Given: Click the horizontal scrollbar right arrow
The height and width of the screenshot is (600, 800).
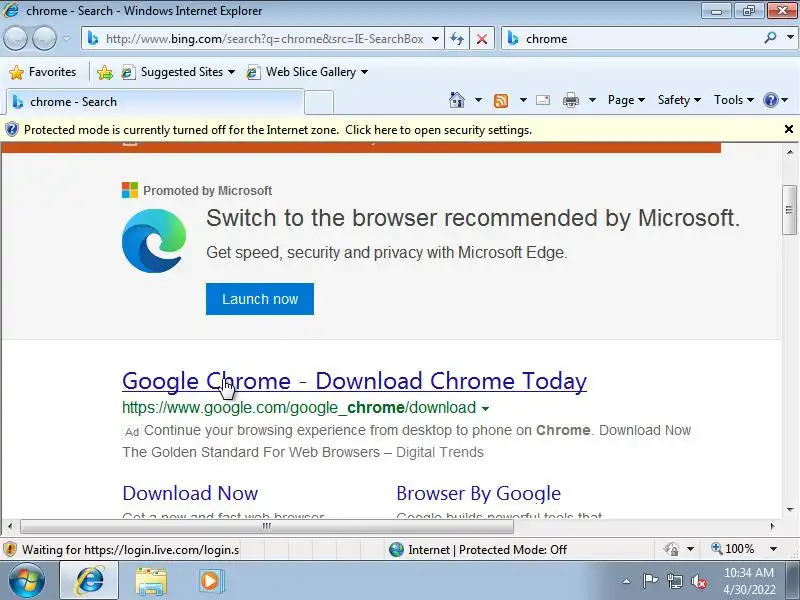Looking at the screenshot, I should coord(772,526).
